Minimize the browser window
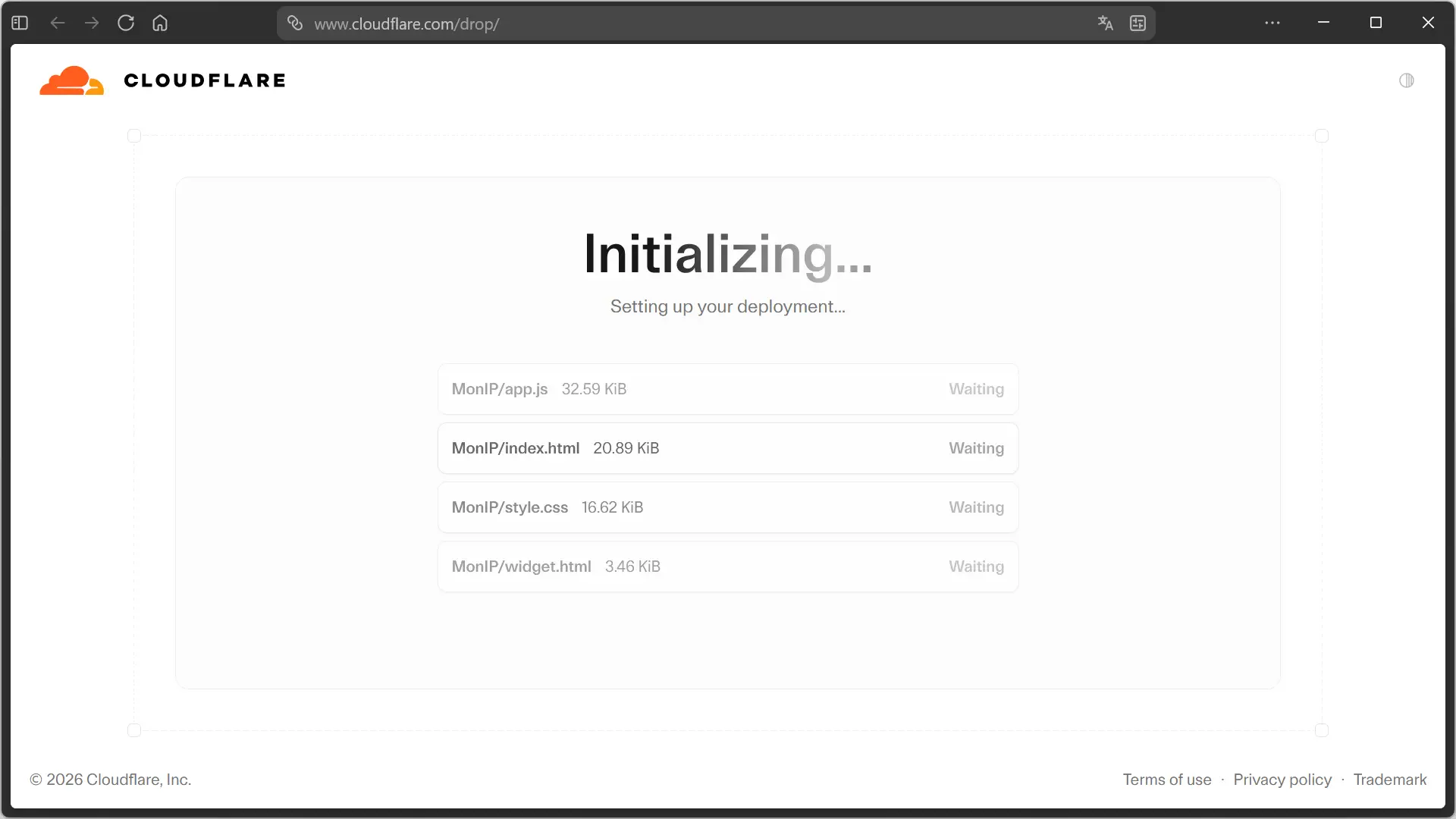The image size is (1456, 819). coord(1324,23)
